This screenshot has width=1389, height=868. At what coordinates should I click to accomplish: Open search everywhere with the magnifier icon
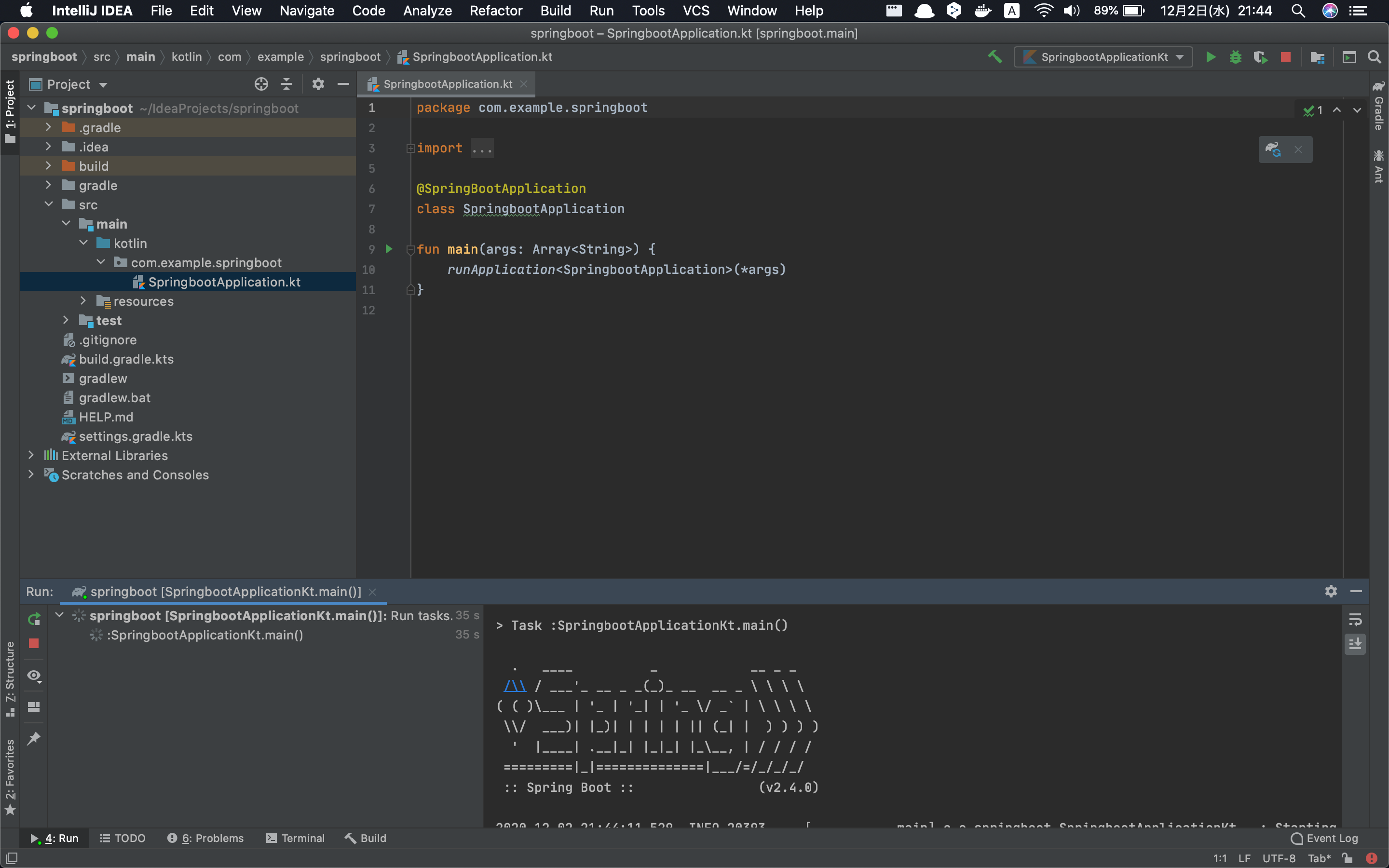1374,57
